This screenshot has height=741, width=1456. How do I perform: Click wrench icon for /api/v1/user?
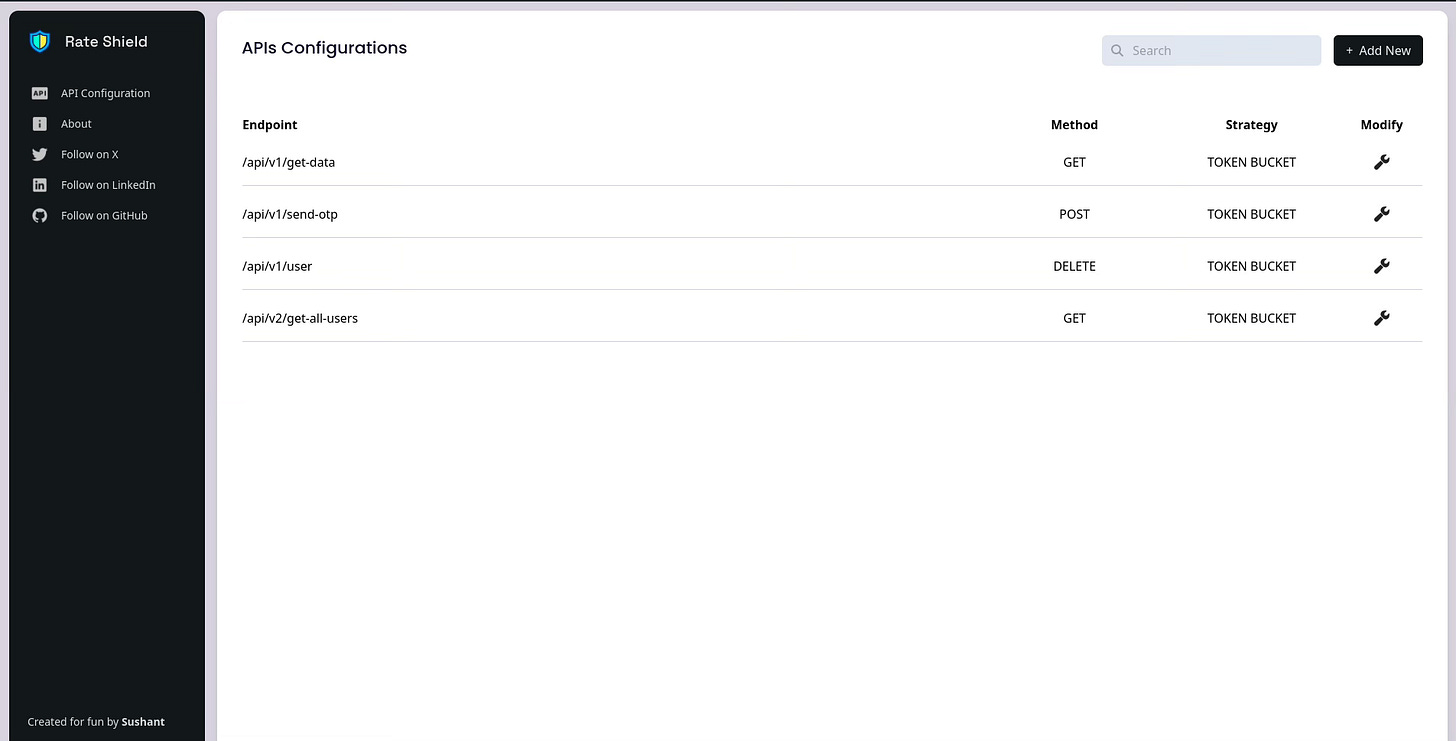point(1382,266)
